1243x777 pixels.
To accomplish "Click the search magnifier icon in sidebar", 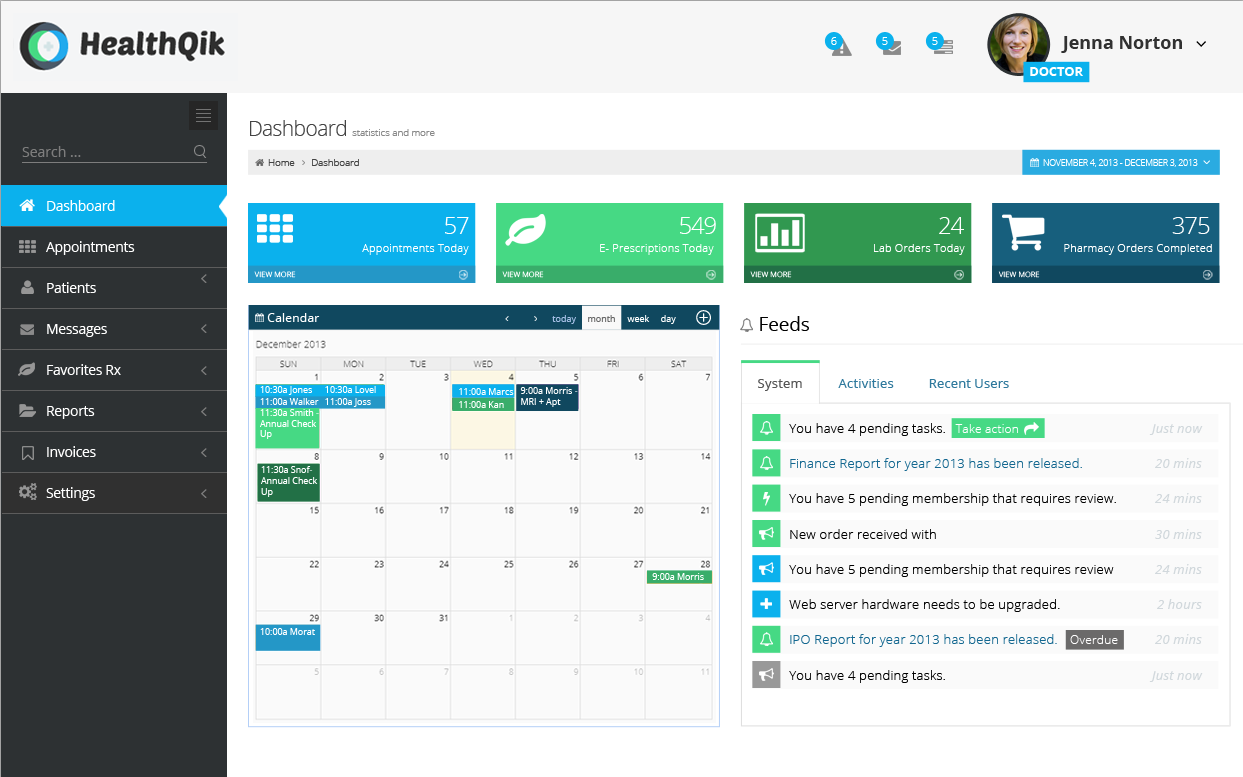I will [x=200, y=152].
